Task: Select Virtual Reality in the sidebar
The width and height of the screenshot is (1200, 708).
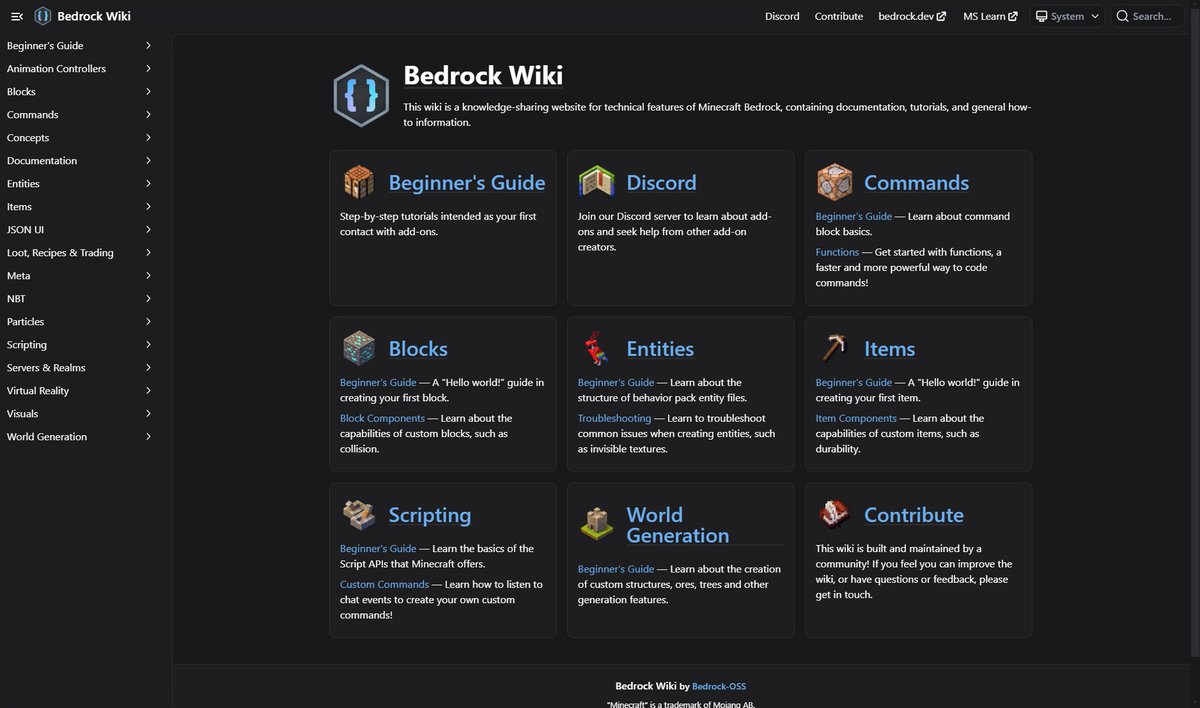Action: [38, 391]
